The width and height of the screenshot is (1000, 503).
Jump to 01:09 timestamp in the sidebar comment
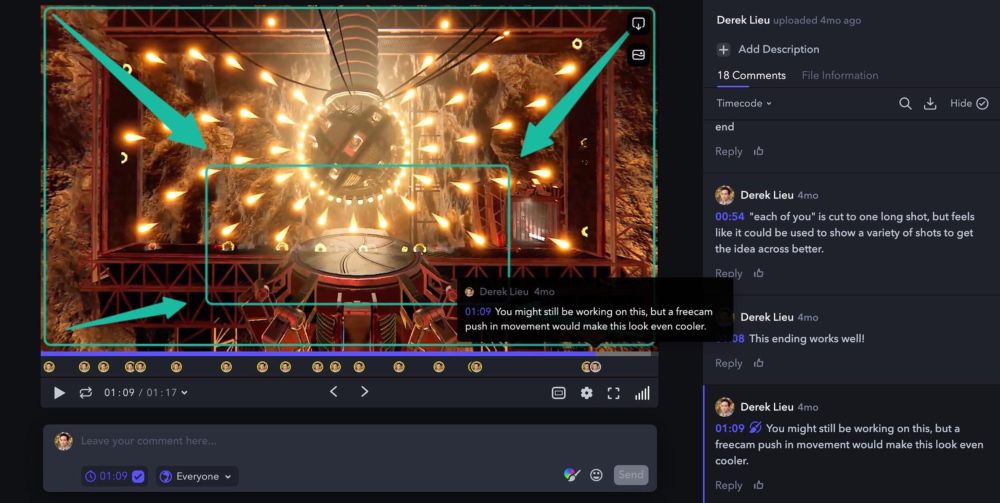coord(730,428)
